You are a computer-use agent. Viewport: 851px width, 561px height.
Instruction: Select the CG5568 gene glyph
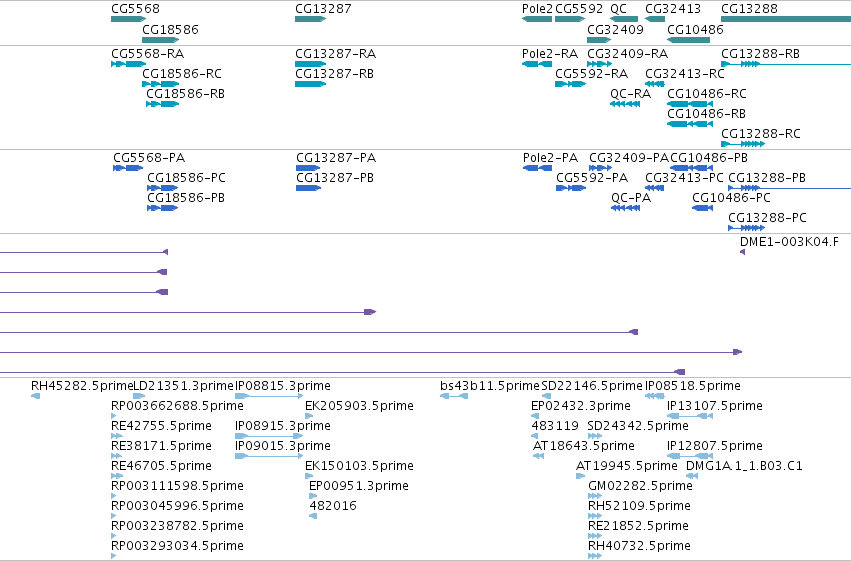coord(129,19)
